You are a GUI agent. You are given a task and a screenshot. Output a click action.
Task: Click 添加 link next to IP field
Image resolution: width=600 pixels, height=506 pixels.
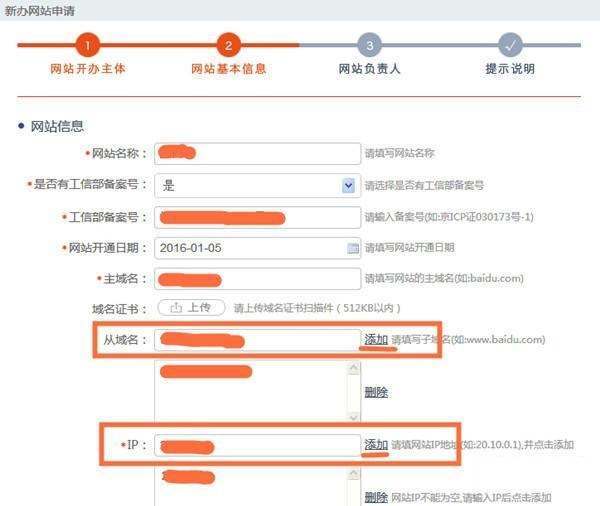tap(376, 445)
